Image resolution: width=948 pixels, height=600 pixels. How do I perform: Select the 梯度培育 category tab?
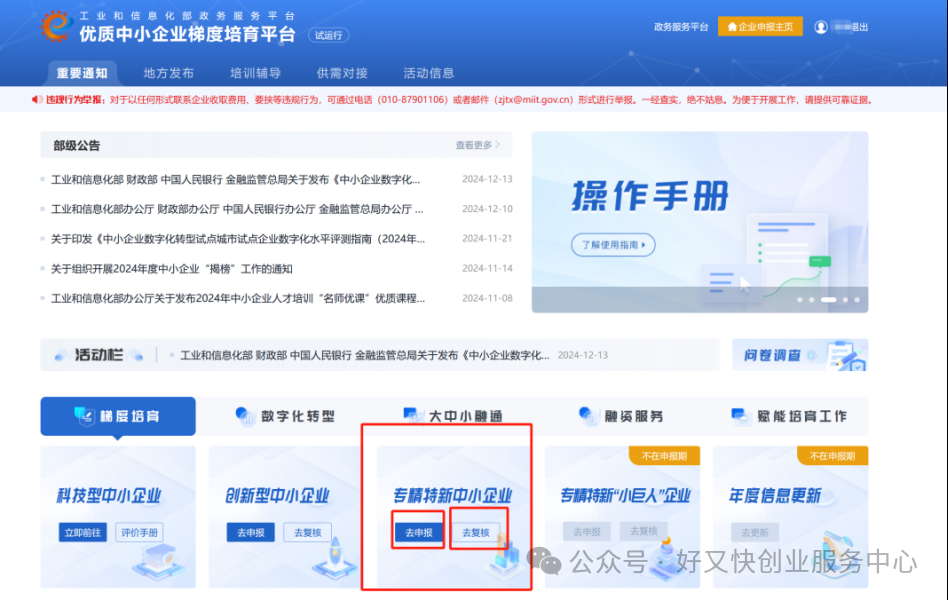point(118,416)
